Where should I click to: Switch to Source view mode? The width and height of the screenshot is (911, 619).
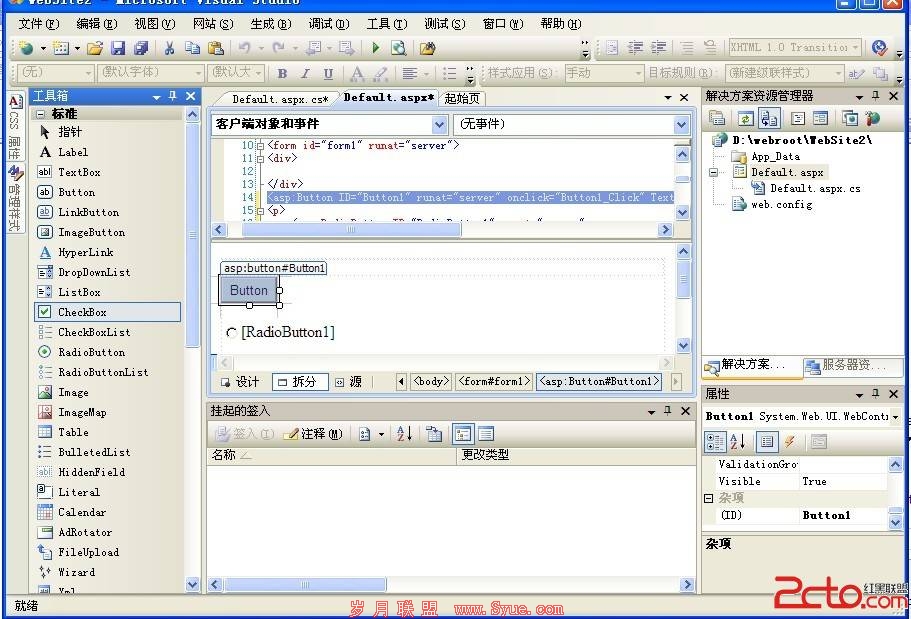click(348, 382)
